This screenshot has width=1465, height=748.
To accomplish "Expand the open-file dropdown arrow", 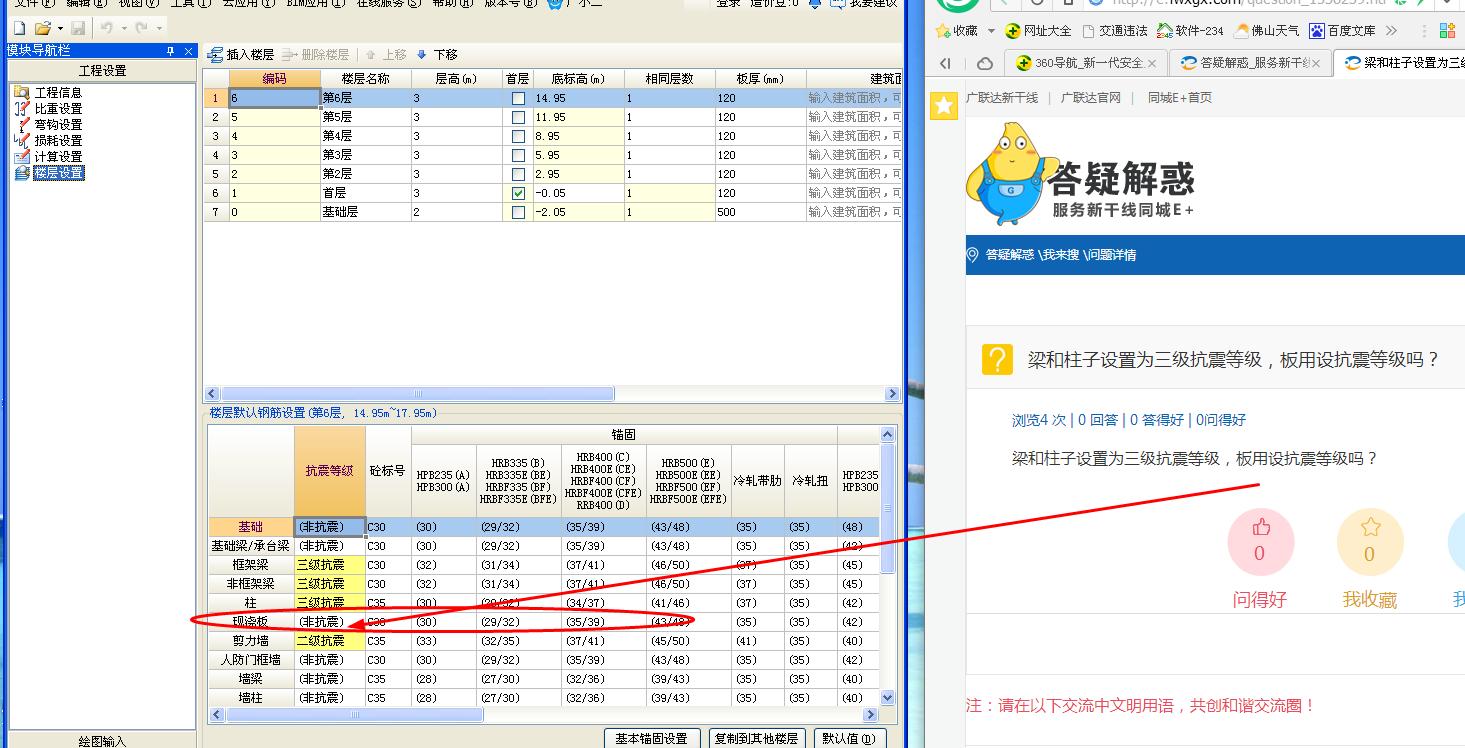I will pos(60,29).
